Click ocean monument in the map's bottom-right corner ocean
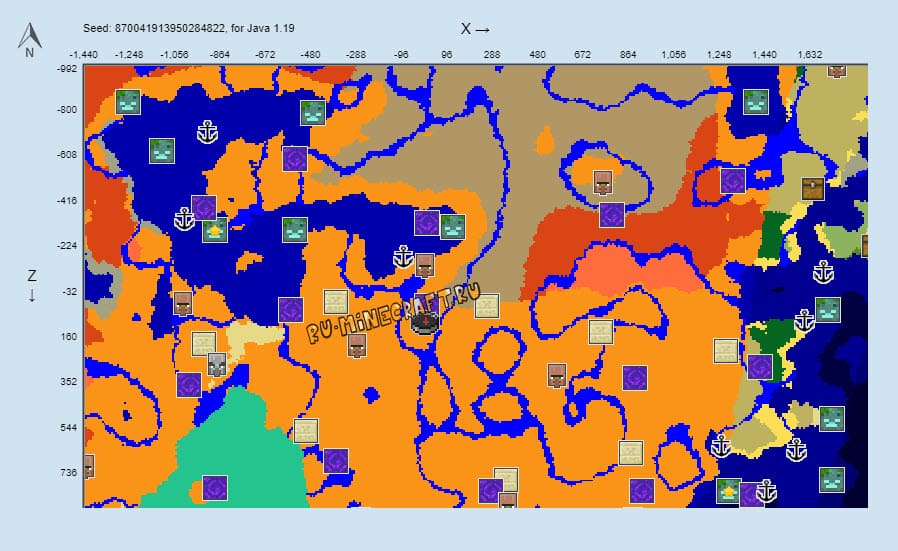 click(832, 480)
